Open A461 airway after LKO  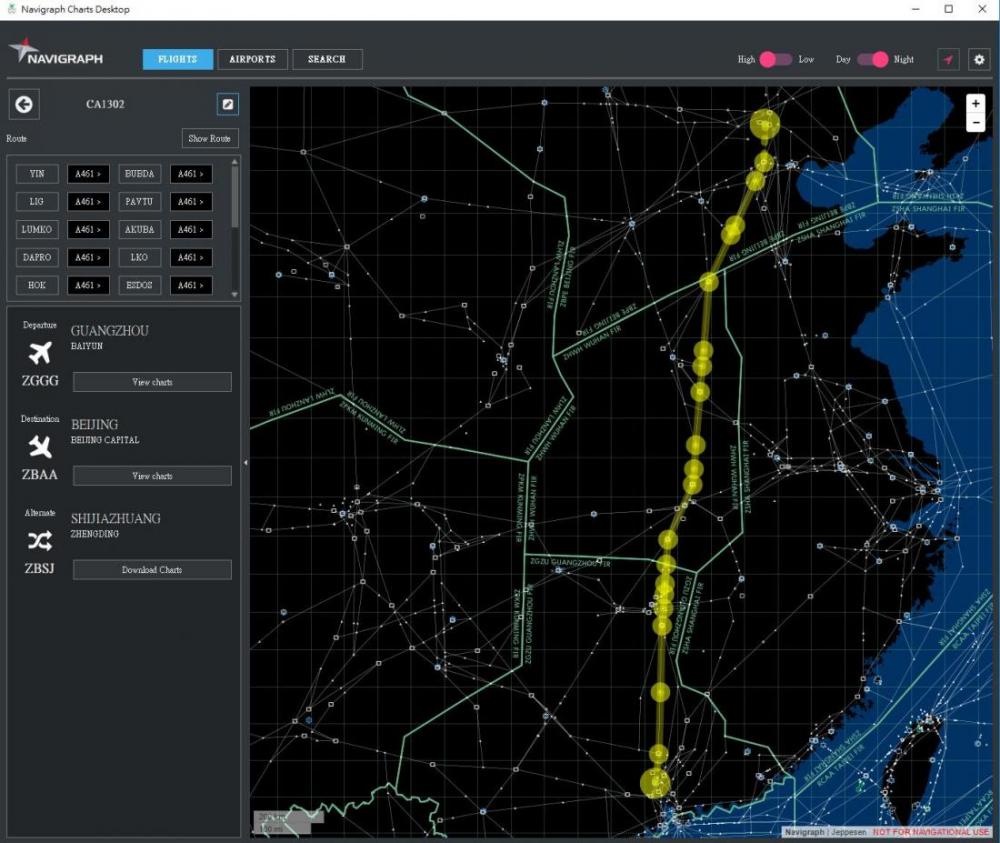click(x=191, y=258)
